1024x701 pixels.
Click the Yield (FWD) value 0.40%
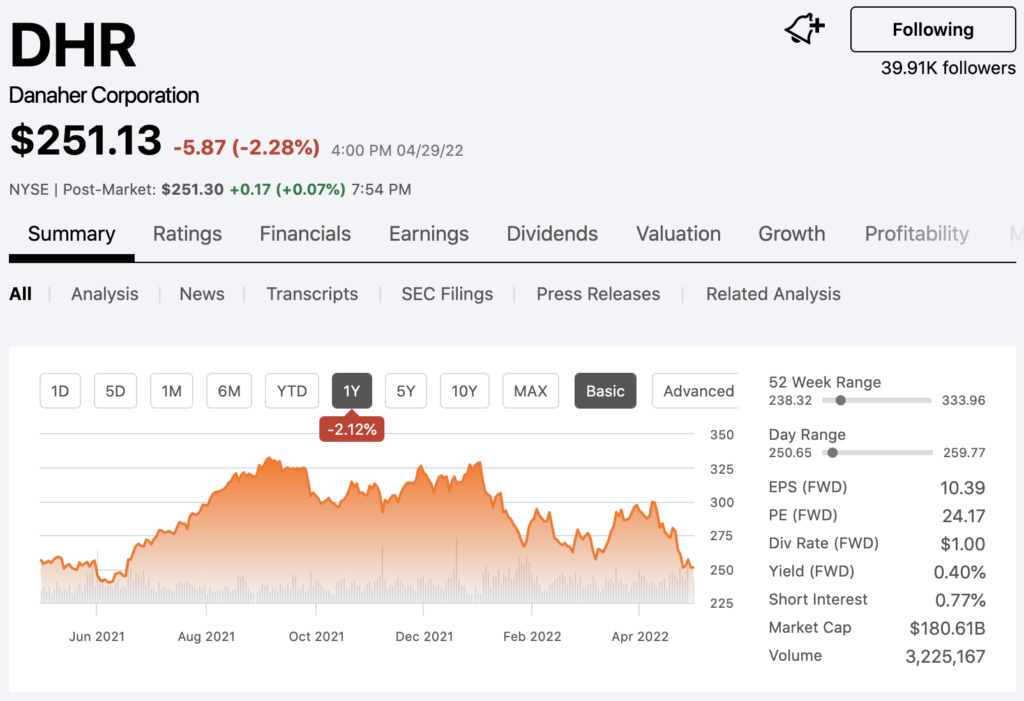959,572
